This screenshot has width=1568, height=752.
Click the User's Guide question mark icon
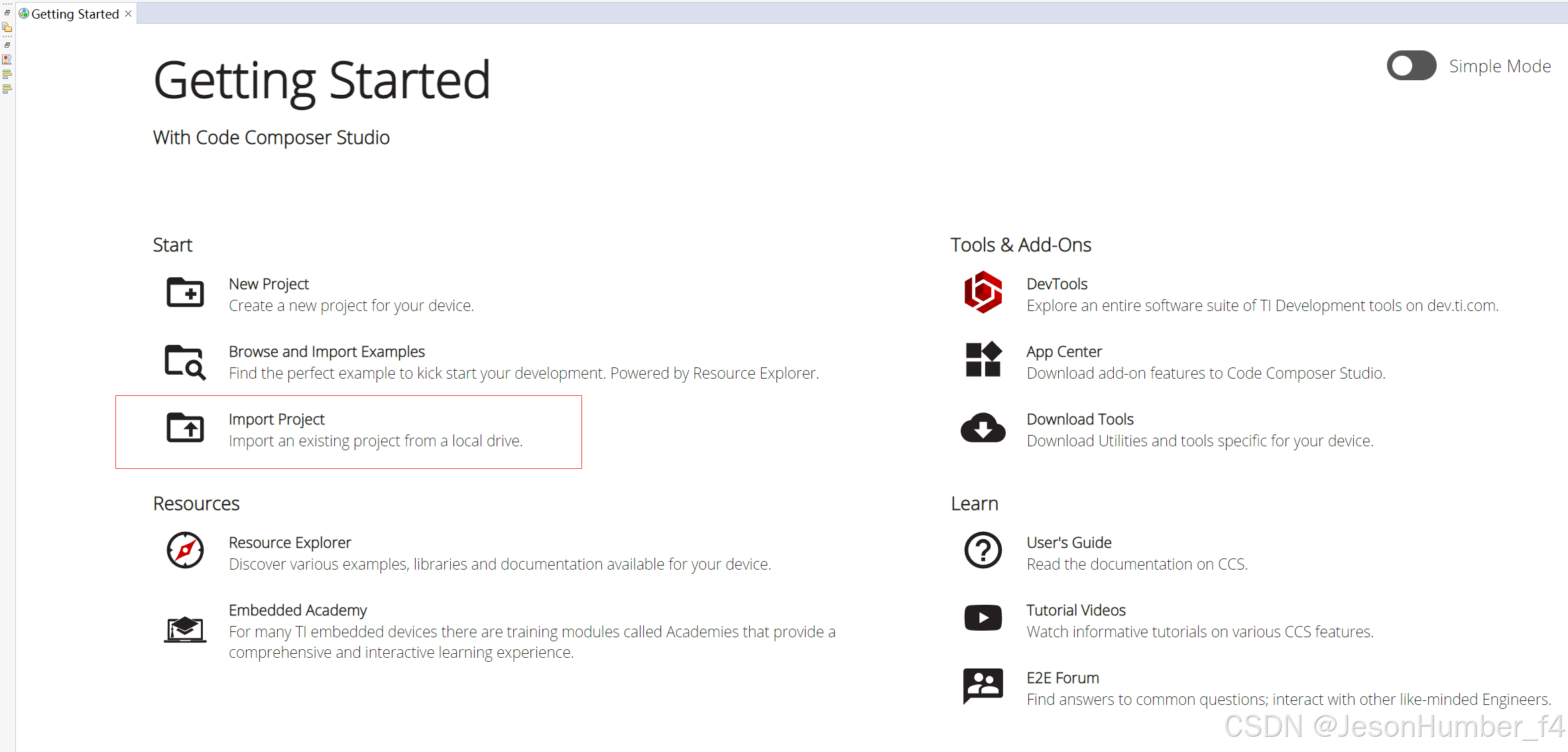983,550
